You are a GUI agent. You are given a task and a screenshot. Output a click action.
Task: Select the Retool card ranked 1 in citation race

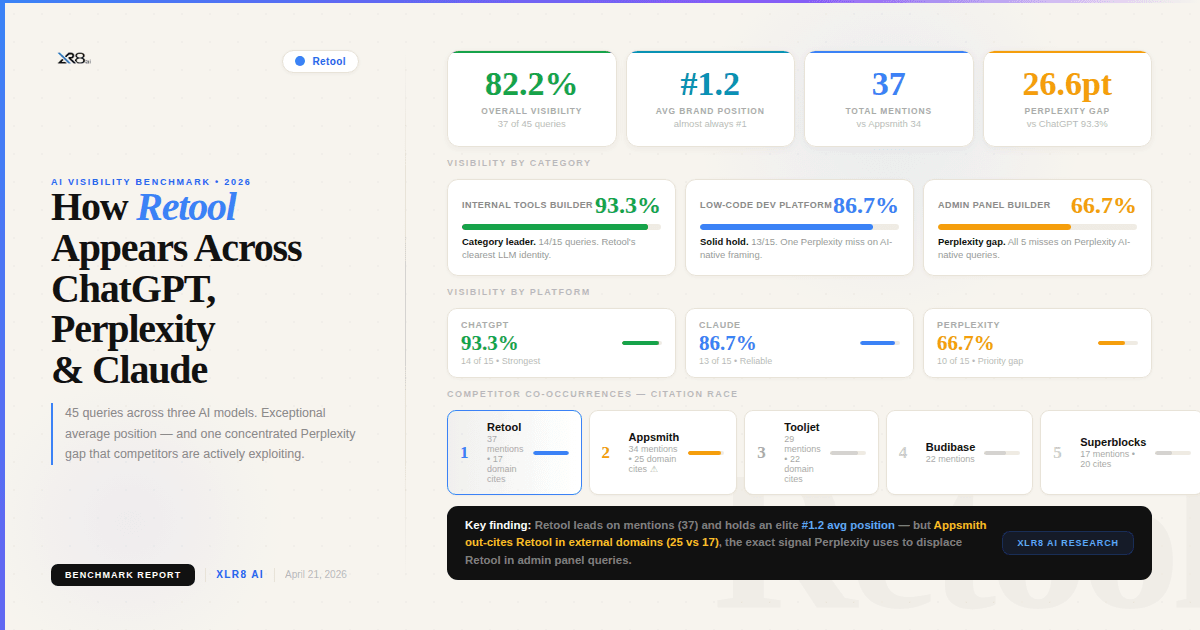pos(514,452)
